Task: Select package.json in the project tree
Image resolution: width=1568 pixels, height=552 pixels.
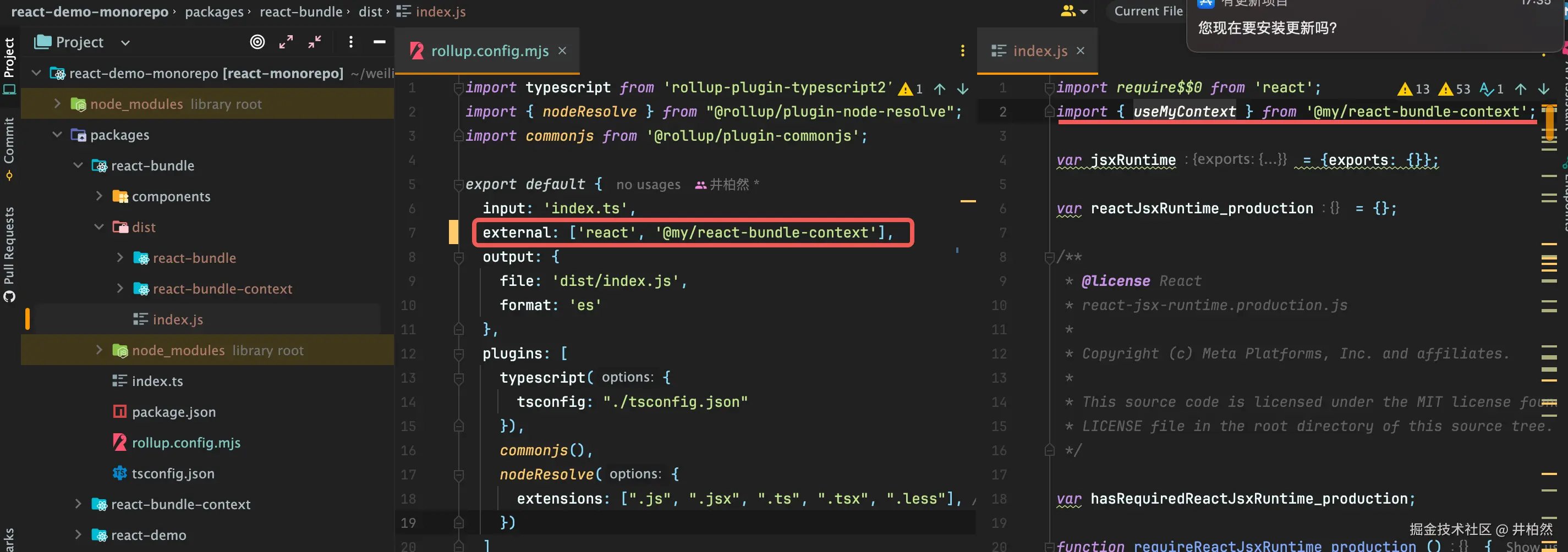Action: pyautogui.click(x=173, y=412)
